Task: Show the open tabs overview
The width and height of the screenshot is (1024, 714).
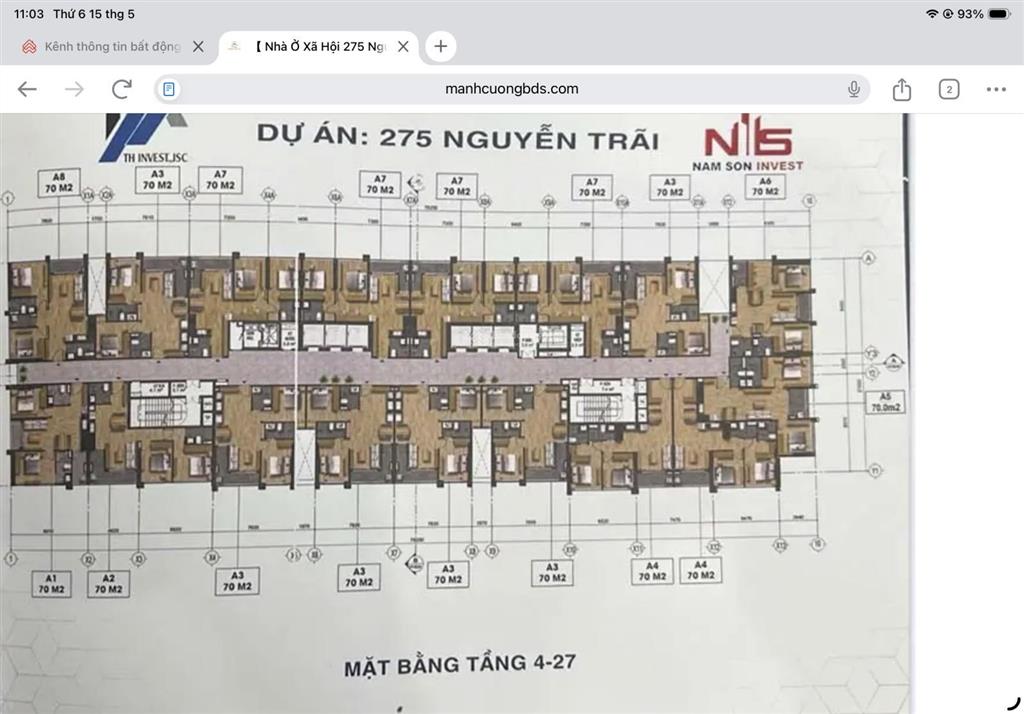Action: point(949,89)
